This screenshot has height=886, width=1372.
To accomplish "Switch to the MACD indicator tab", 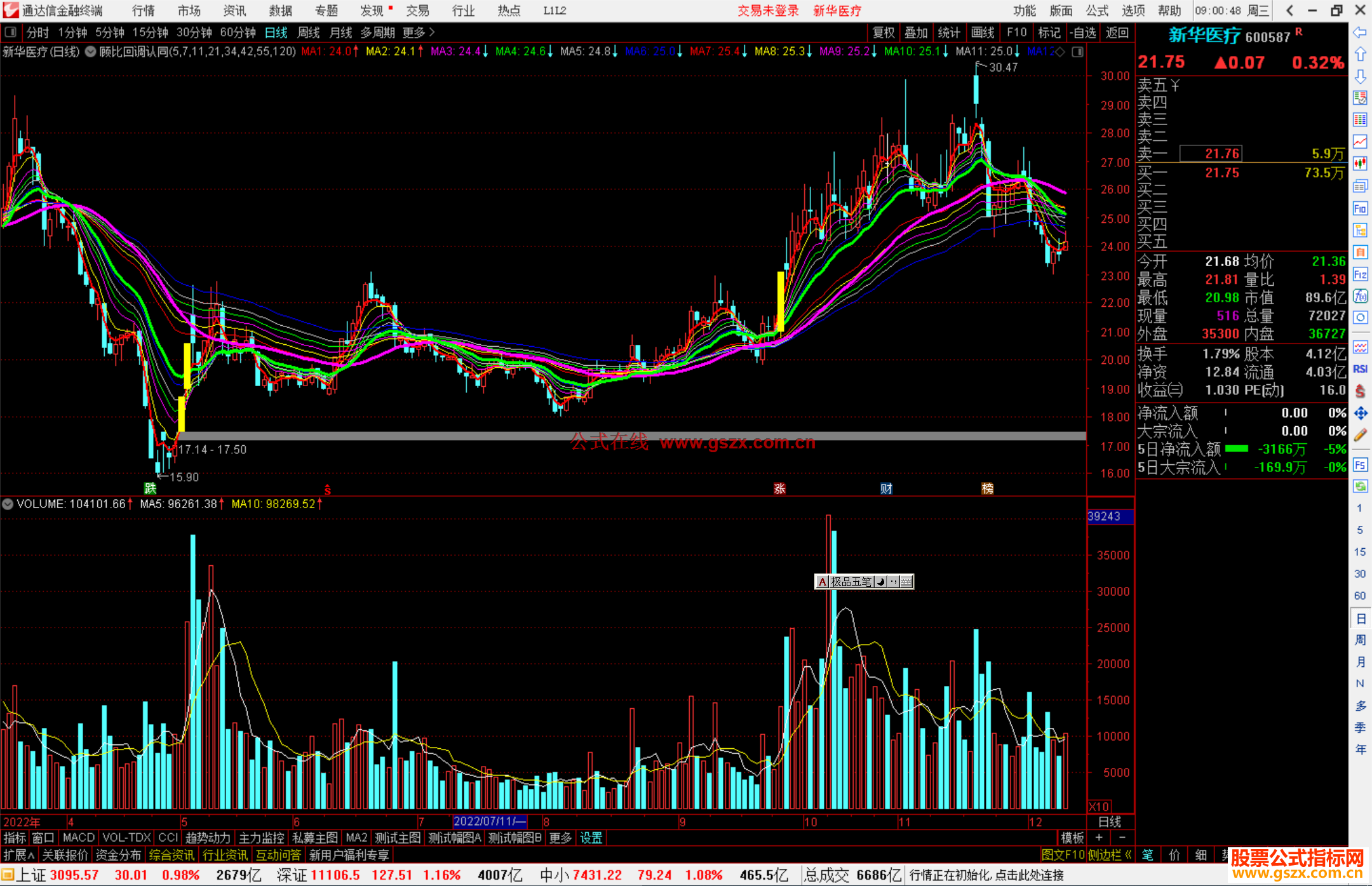I will pyautogui.click(x=78, y=838).
